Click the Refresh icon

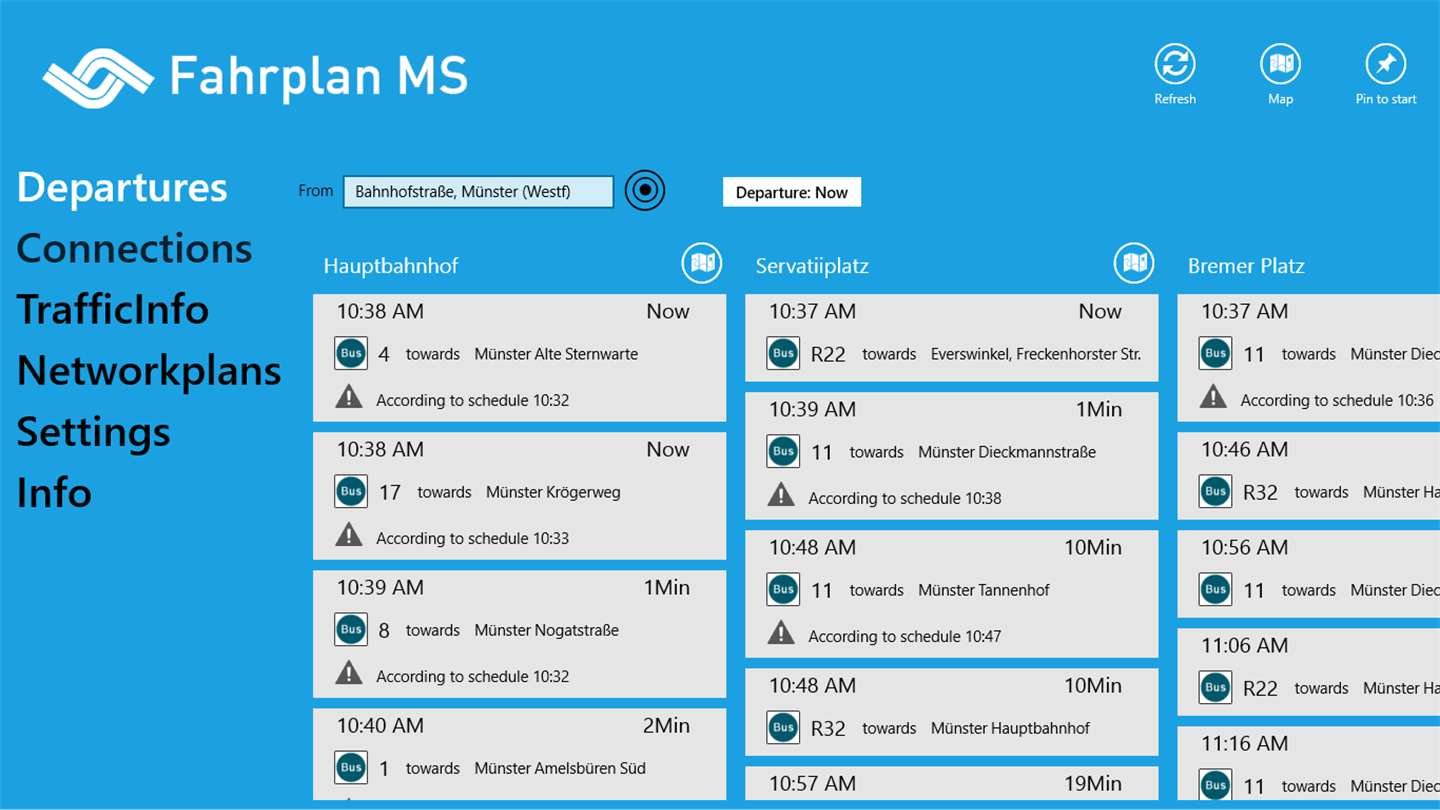1175,64
